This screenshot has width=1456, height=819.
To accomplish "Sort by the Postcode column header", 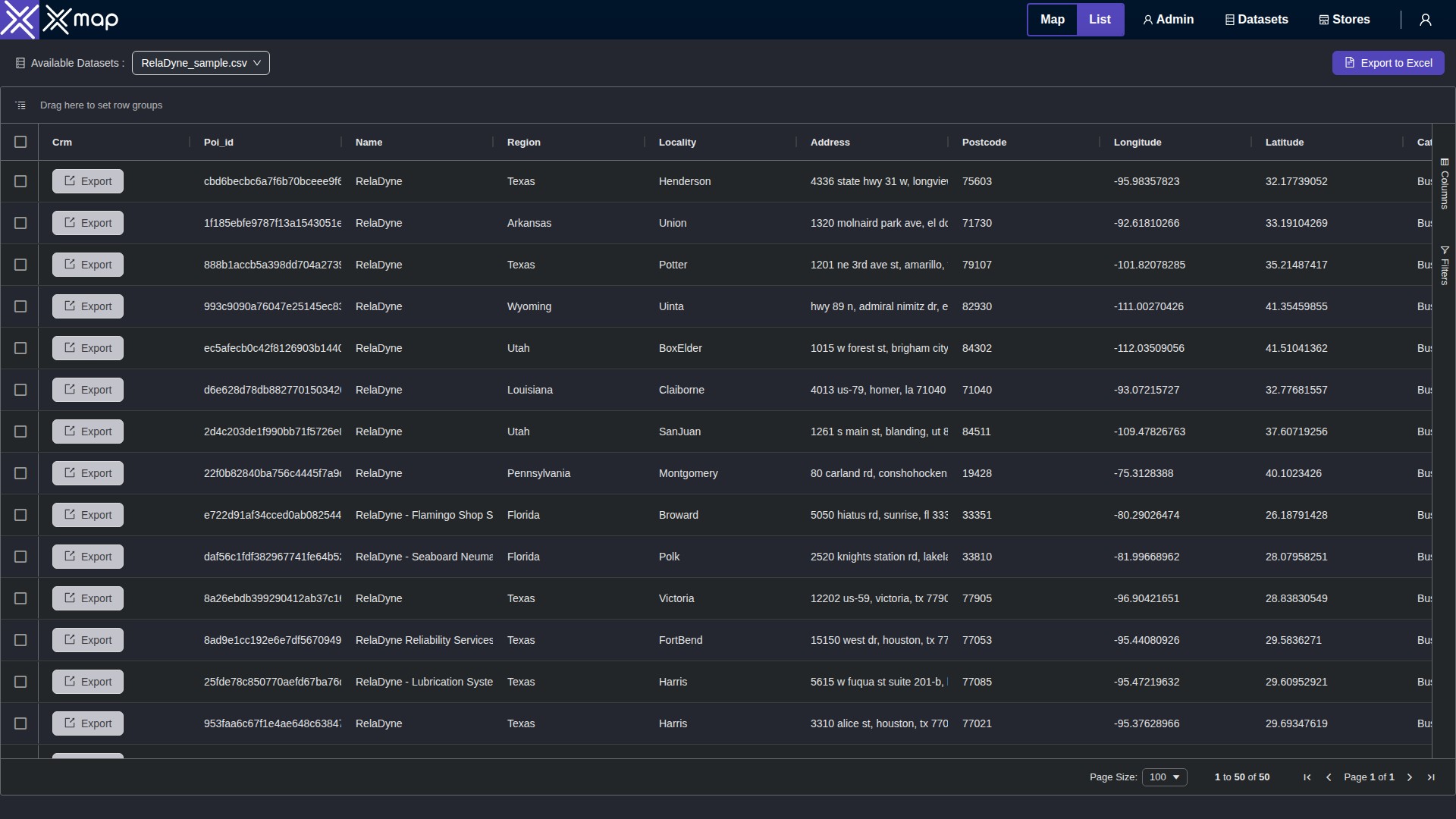I will click(x=984, y=143).
